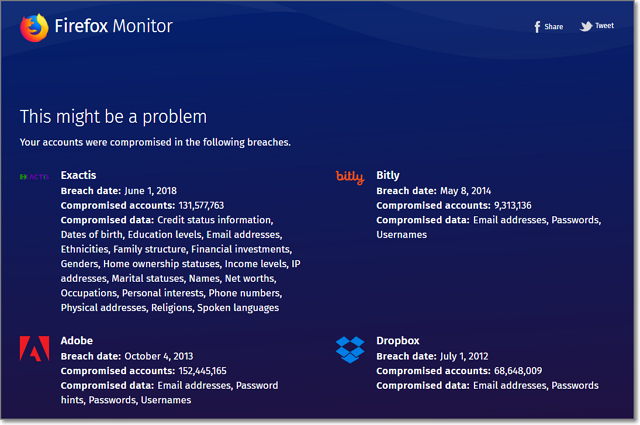Select the Exactis breach heading
Screen dimensions: 640x425
(x=79, y=175)
